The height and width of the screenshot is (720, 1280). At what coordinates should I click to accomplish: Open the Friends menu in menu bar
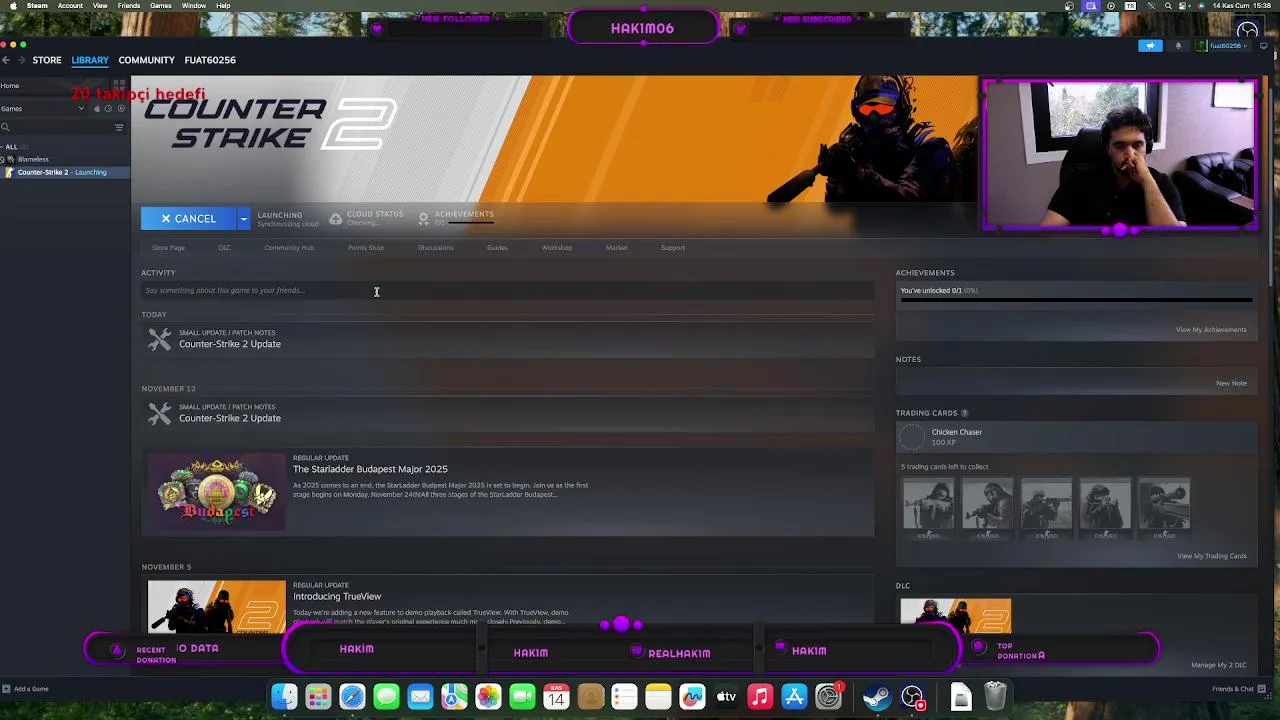(129, 6)
